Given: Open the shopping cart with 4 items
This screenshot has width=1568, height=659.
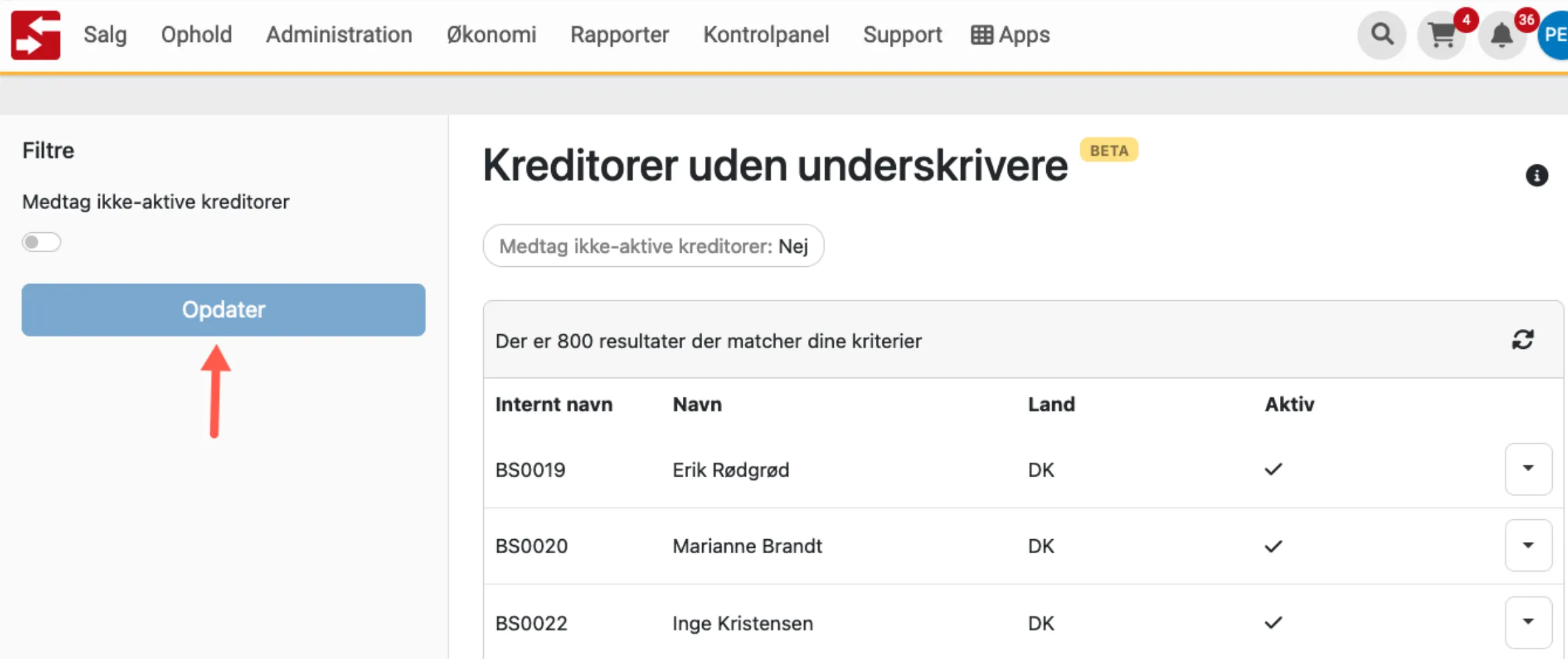Looking at the screenshot, I should click(1442, 35).
